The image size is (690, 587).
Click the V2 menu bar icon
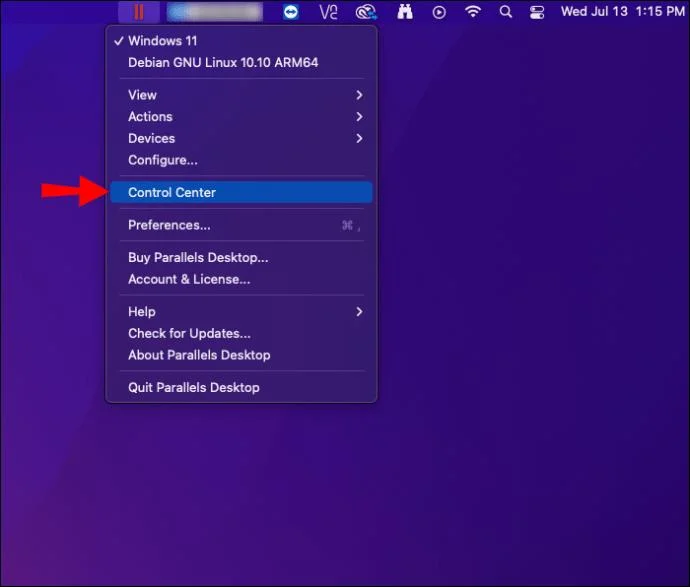(328, 12)
